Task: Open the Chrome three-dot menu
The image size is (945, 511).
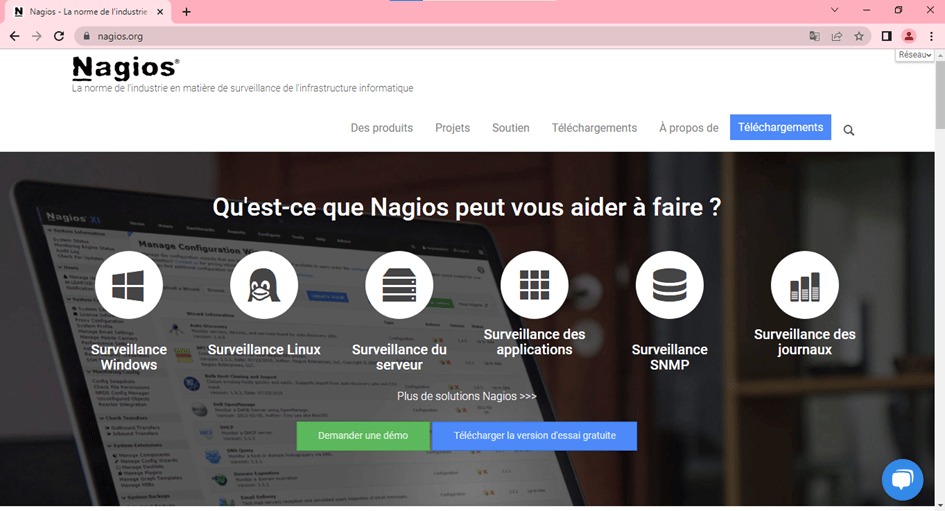Action: [931, 36]
